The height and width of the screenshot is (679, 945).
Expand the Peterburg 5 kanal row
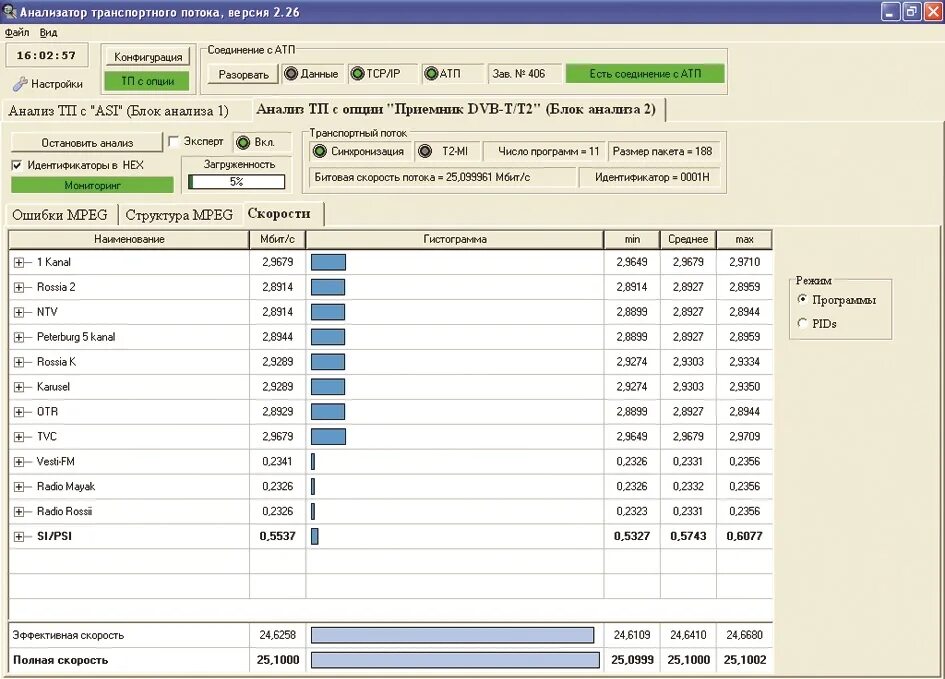[x=19, y=337]
